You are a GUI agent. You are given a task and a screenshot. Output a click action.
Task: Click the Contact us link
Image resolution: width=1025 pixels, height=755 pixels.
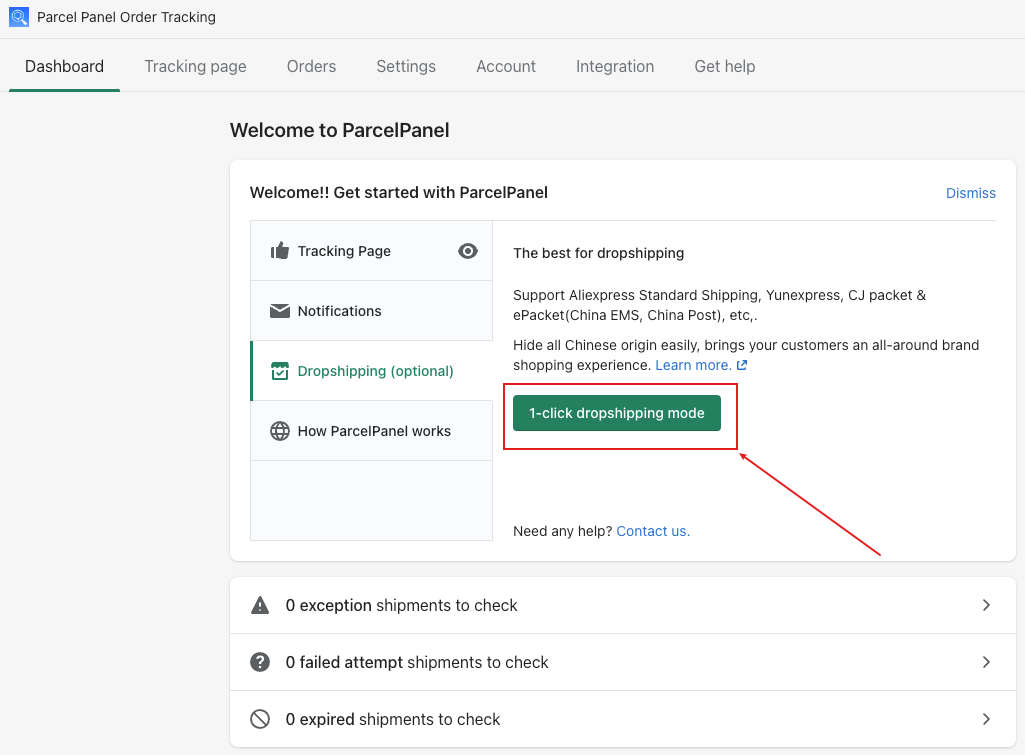(x=653, y=531)
